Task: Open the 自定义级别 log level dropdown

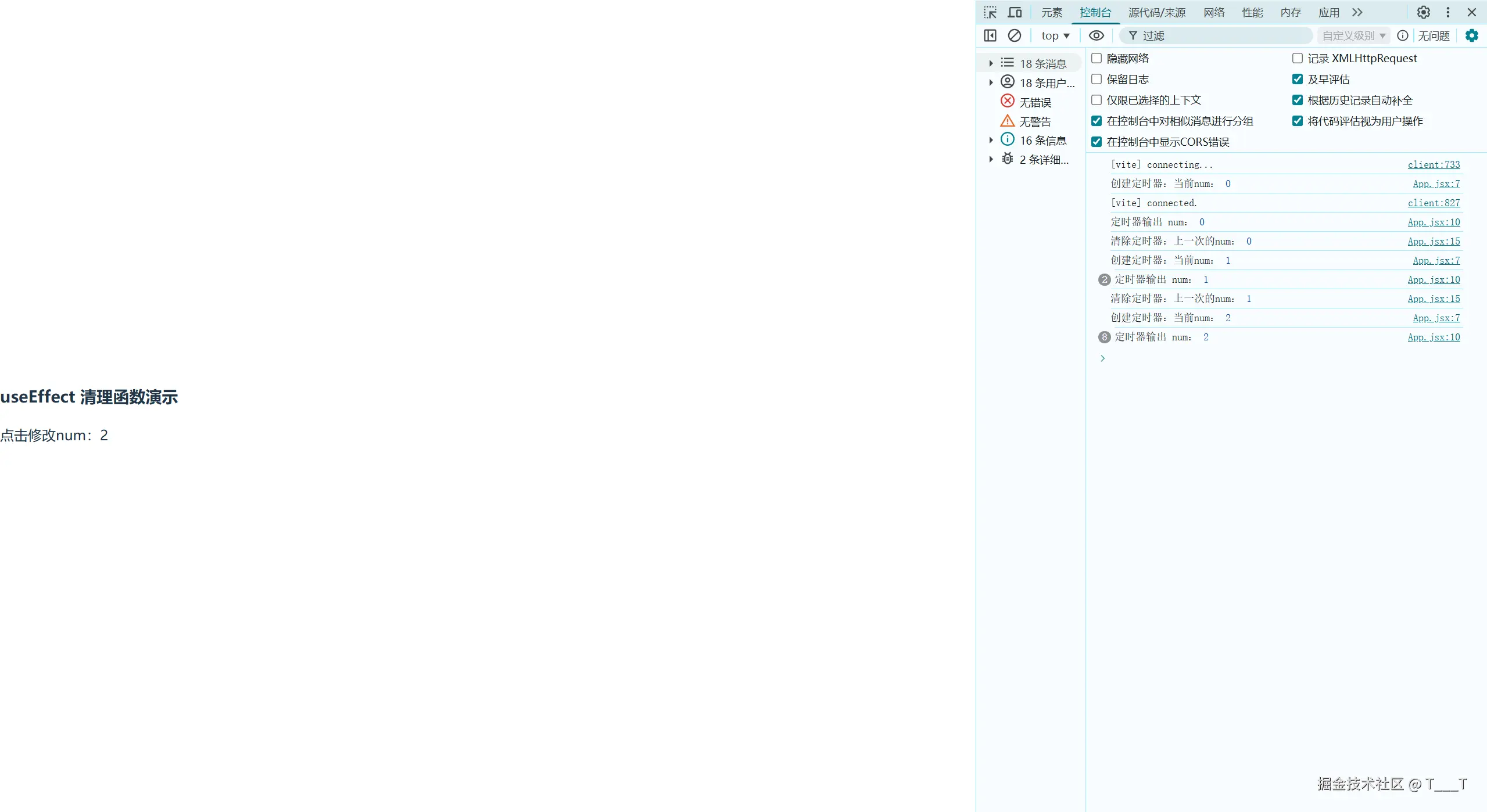Action: [1353, 35]
